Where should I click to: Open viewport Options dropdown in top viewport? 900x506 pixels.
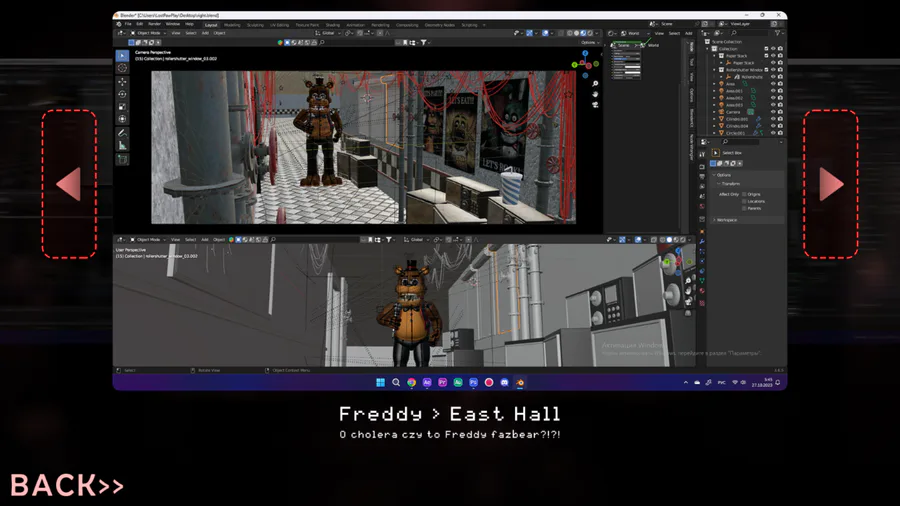[589, 42]
